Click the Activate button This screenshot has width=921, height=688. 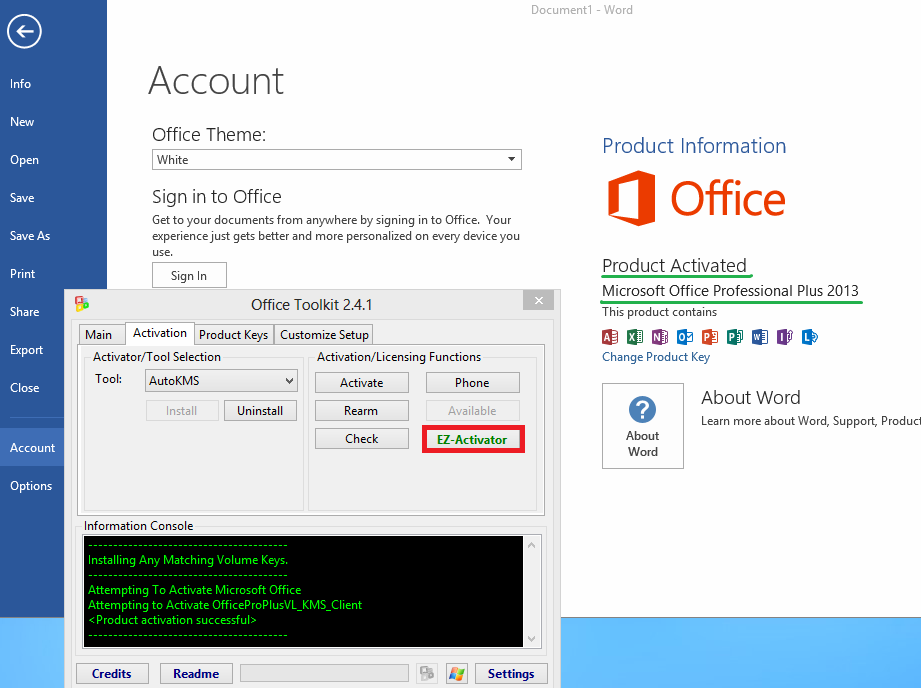362,382
